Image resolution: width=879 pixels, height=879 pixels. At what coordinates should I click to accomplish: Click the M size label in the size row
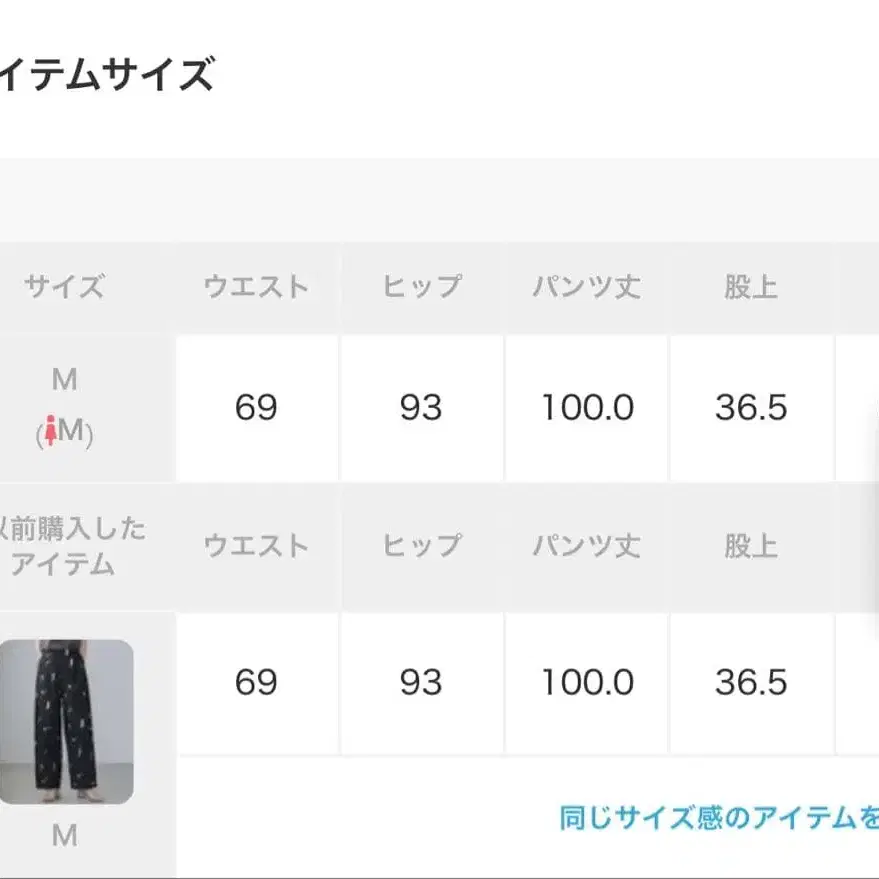click(64, 380)
